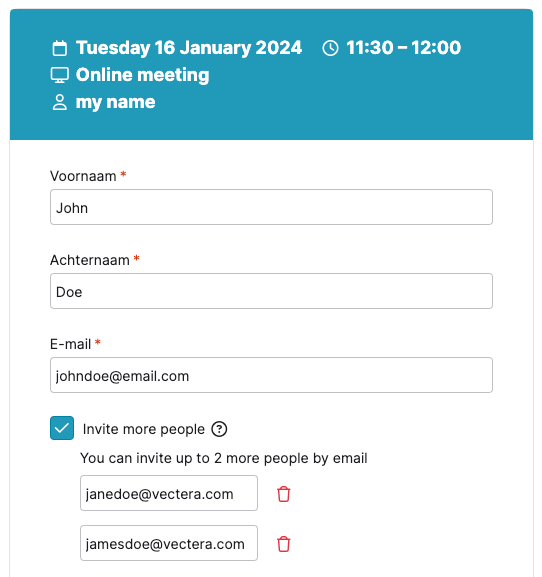Screen dimensions: 542x577
Task: Click into the E-mail field with johndoe@email.com
Action: pos(271,375)
